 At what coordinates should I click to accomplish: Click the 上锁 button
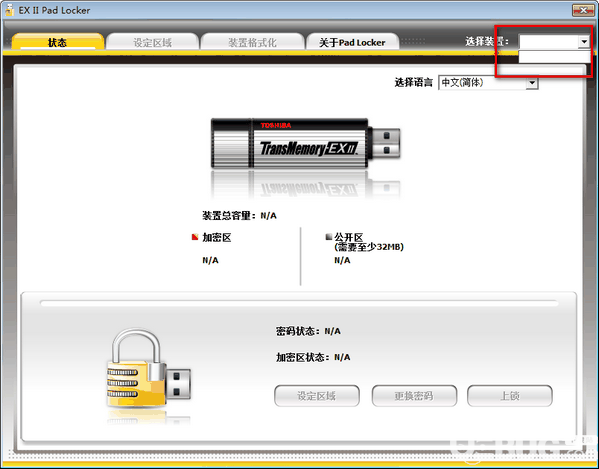510,396
